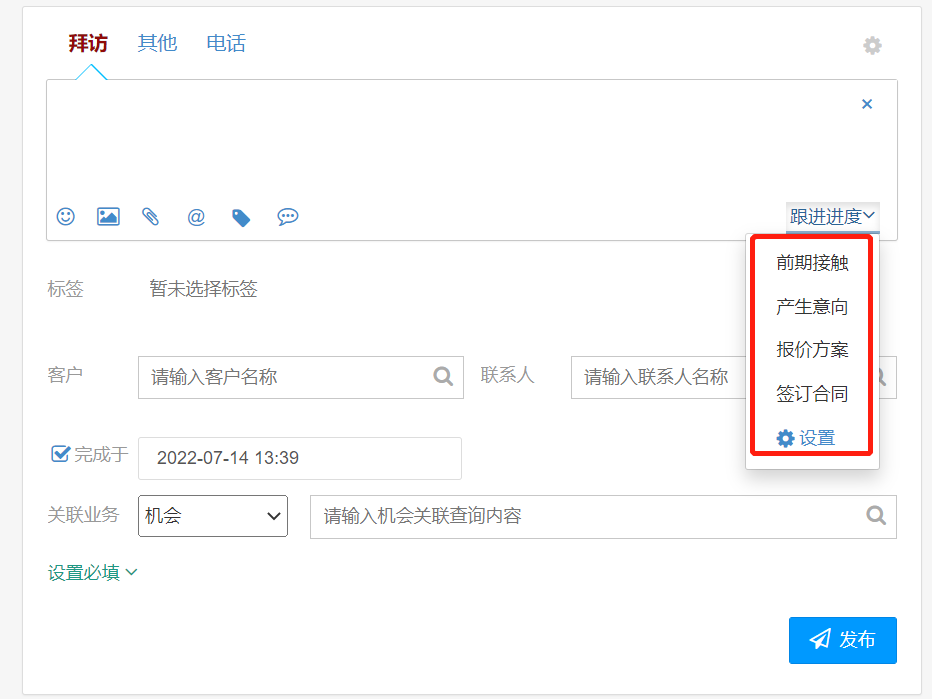
Task: Focus the customer name input field
Action: tap(301, 377)
